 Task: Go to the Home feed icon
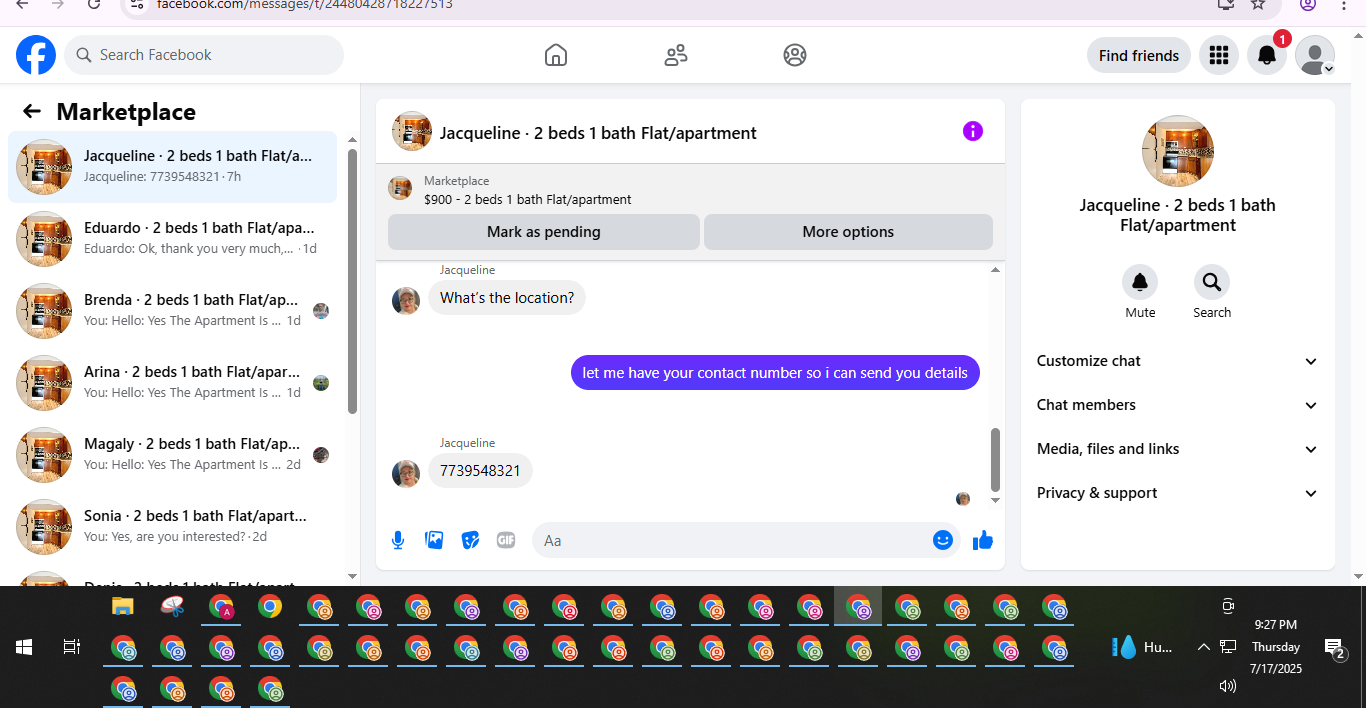click(x=556, y=55)
